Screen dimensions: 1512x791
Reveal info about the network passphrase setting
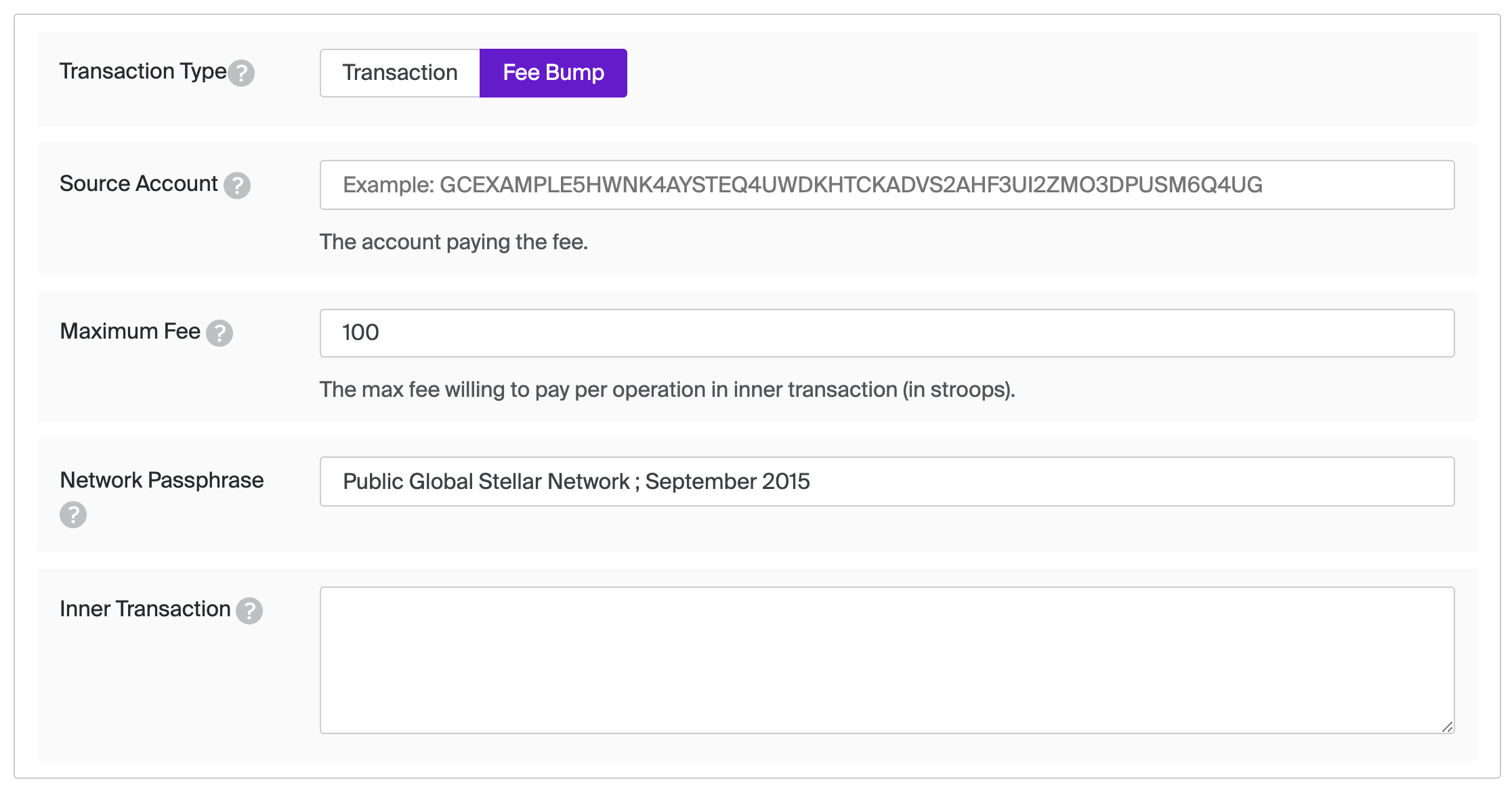point(72,515)
